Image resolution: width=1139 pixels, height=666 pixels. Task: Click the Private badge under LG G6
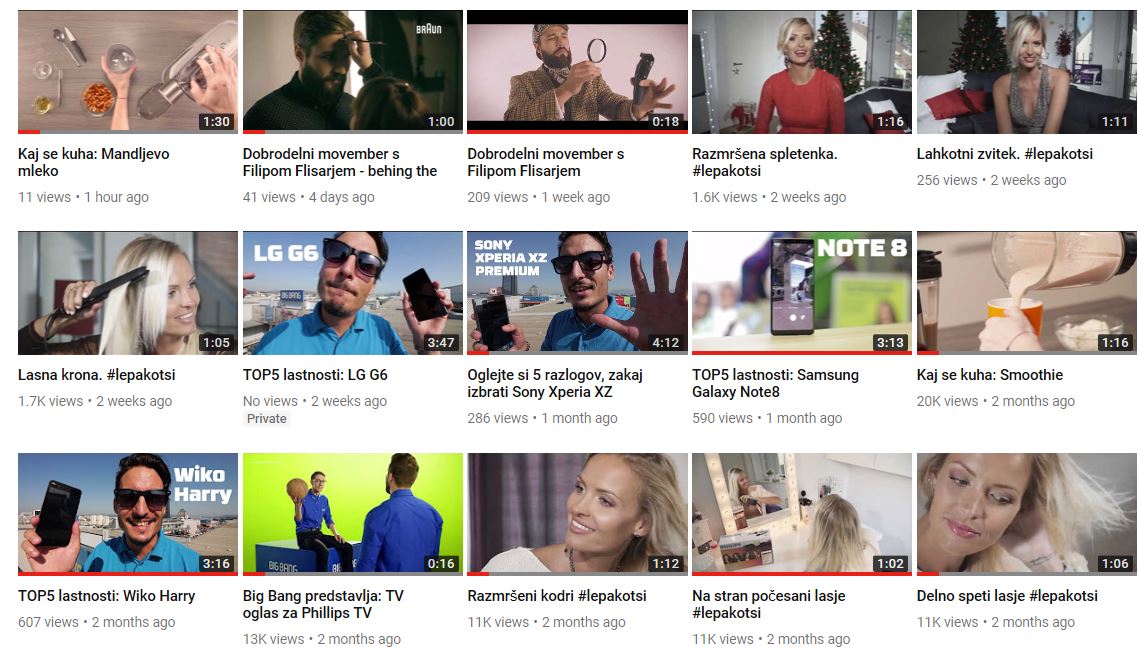pyautogui.click(x=267, y=418)
